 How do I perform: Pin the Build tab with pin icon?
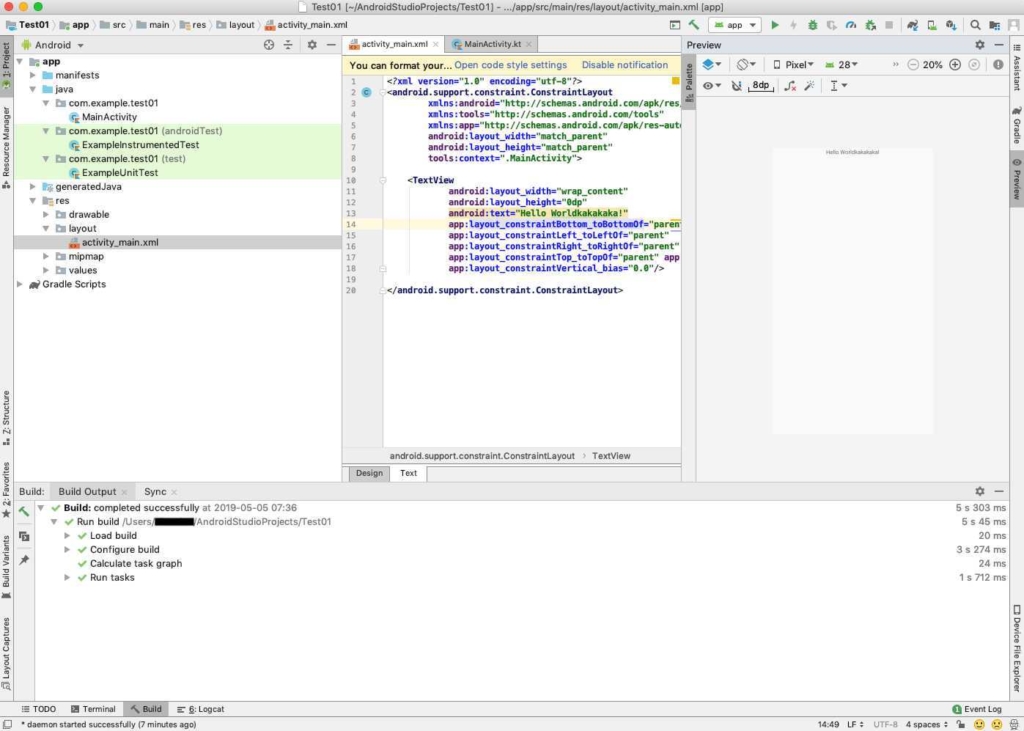pos(24,560)
